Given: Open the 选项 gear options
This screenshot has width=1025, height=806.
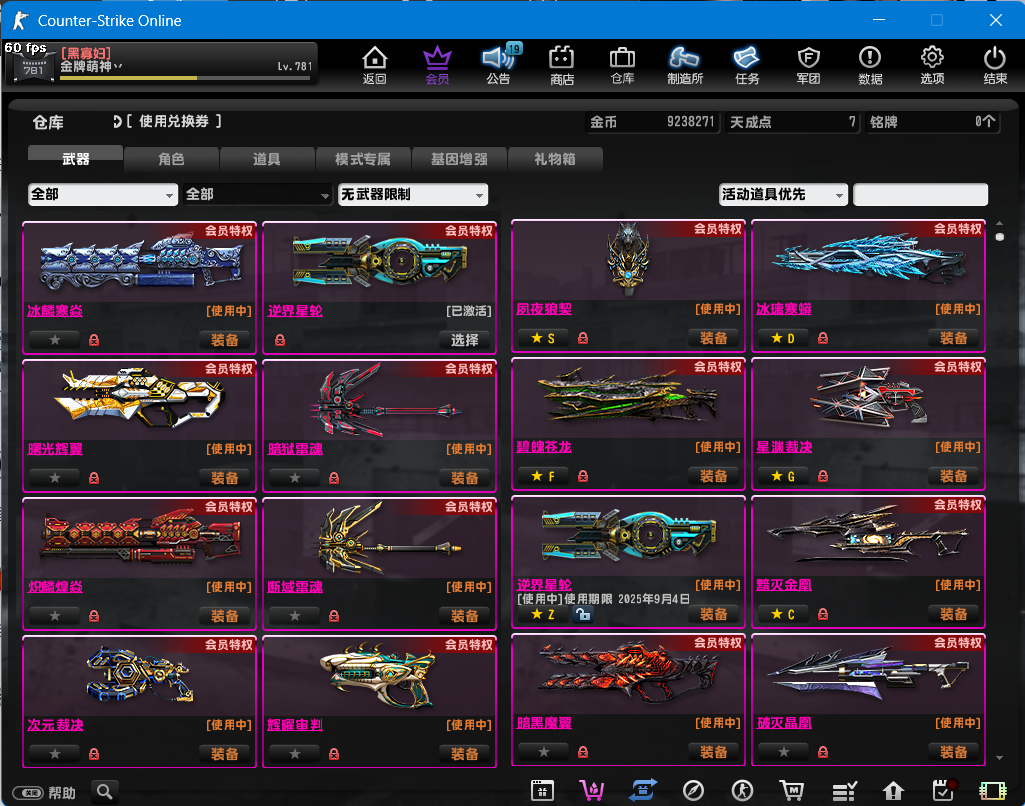Looking at the screenshot, I should (932, 65).
